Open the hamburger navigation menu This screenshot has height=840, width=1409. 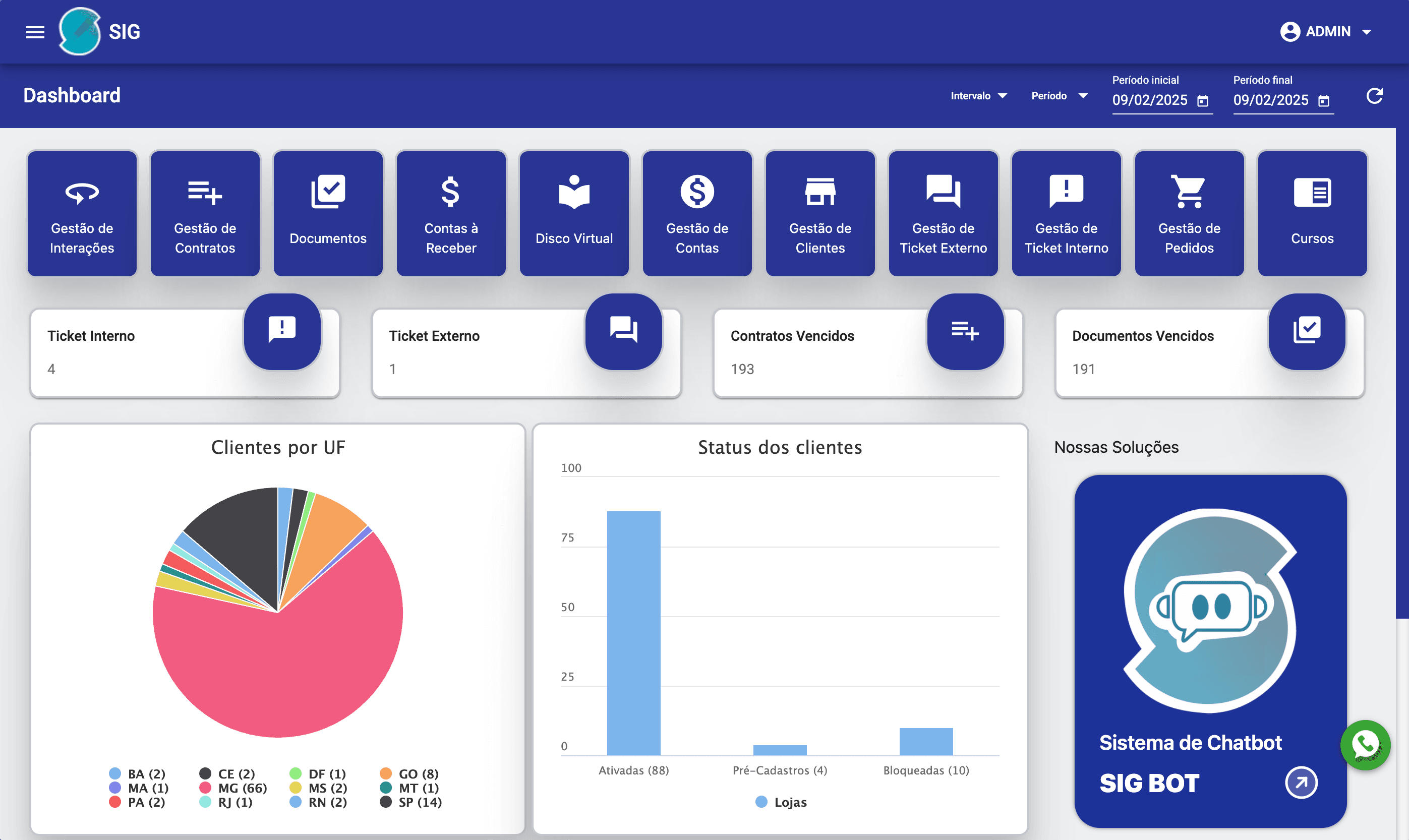35,32
